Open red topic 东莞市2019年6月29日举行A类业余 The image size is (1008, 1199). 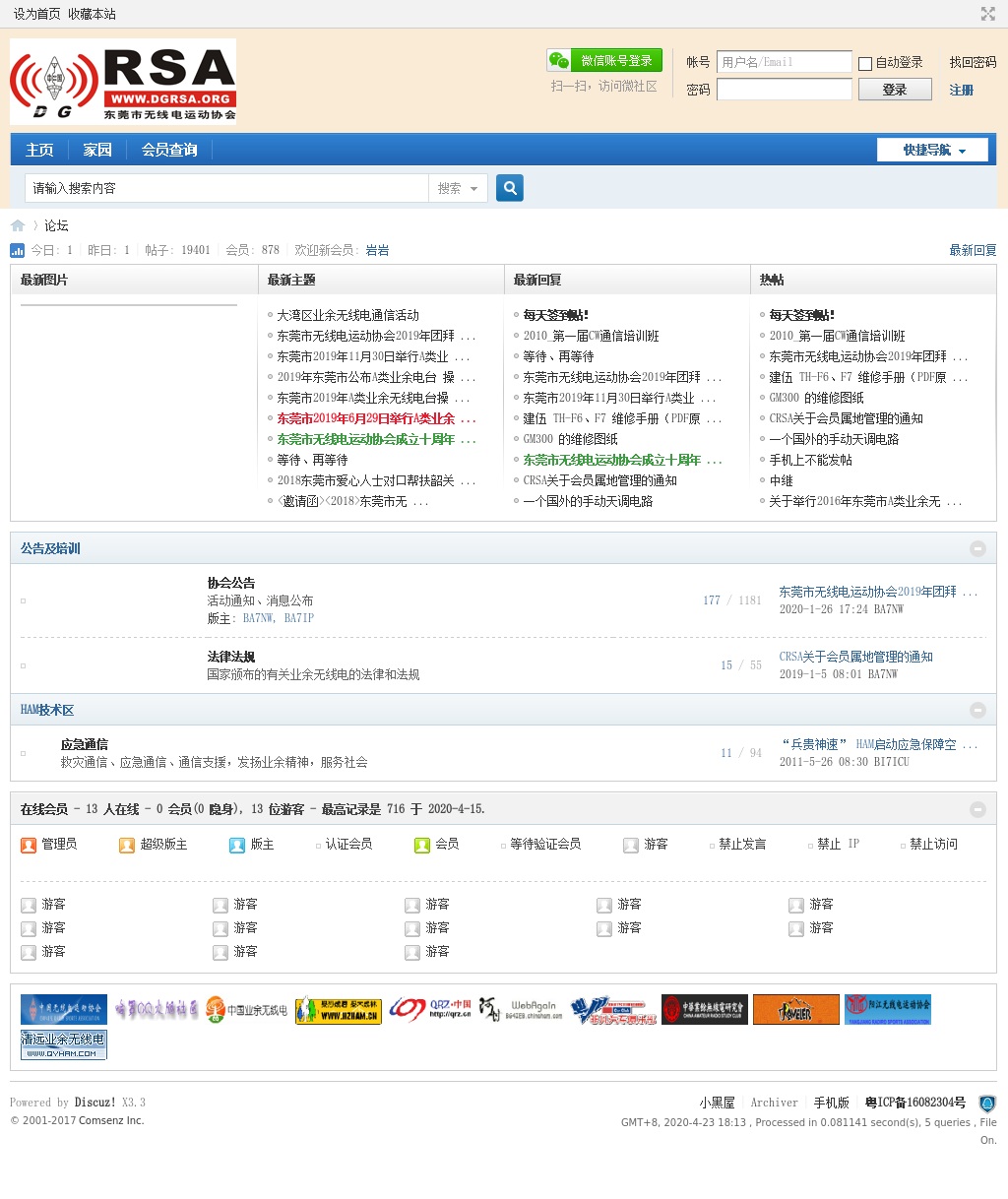tap(375, 418)
